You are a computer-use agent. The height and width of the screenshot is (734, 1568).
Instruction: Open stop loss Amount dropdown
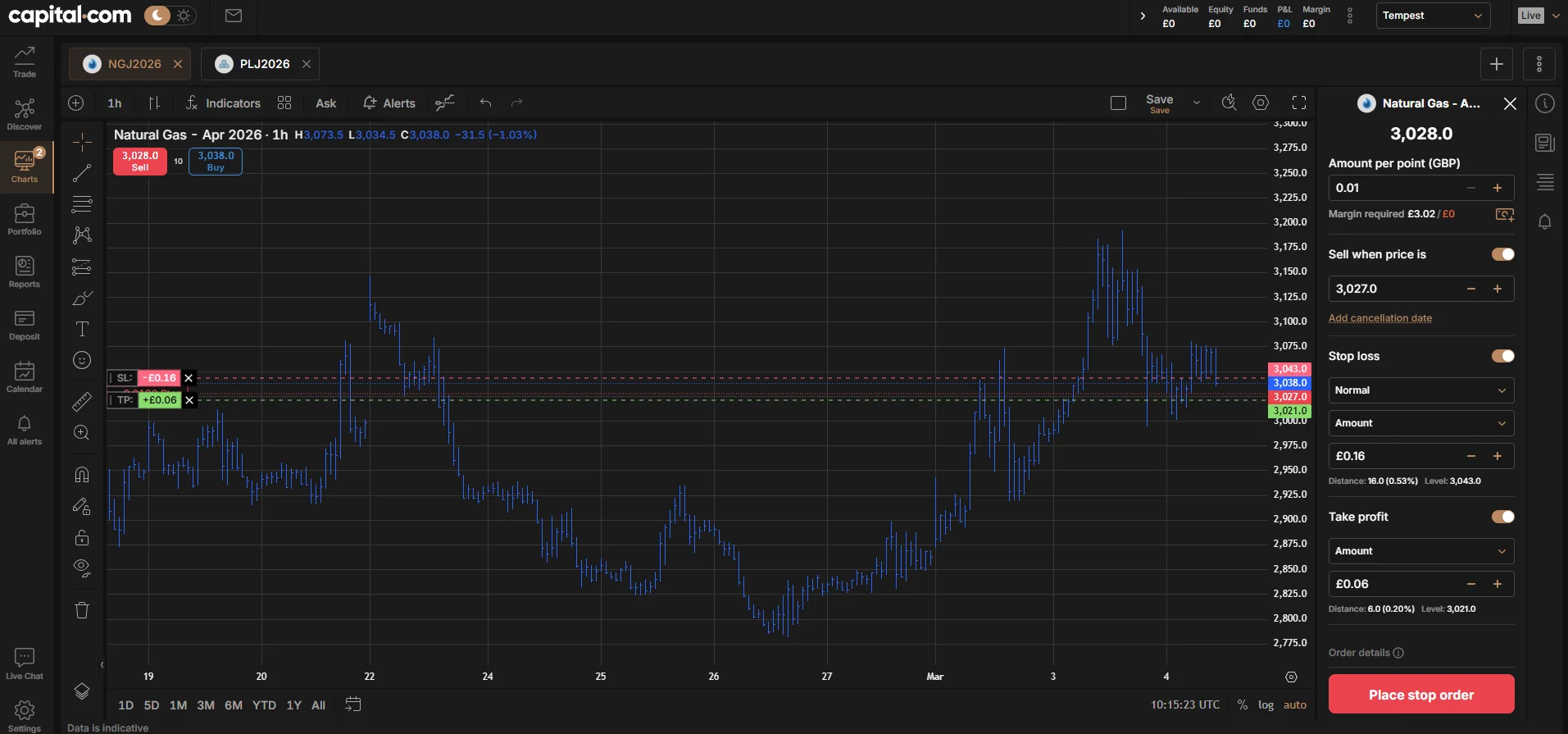click(1421, 423)
